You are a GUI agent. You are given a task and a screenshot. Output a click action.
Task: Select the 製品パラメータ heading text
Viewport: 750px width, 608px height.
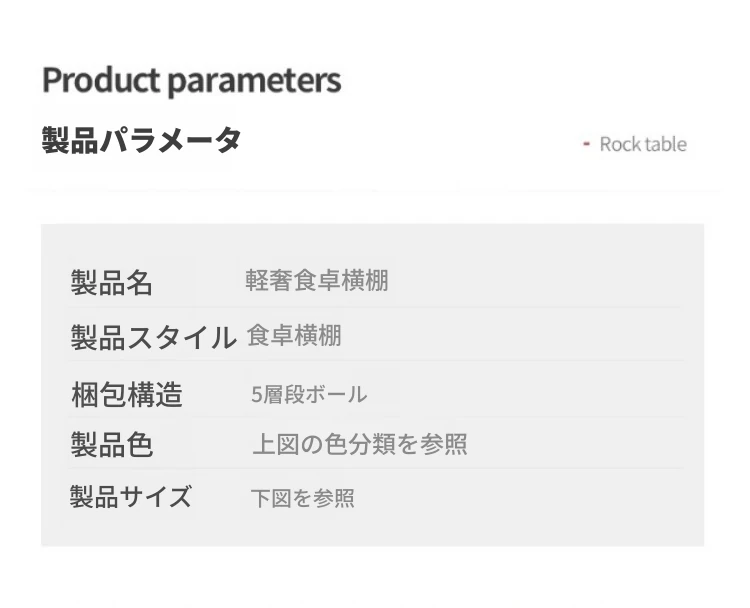[x=142, y=140]
